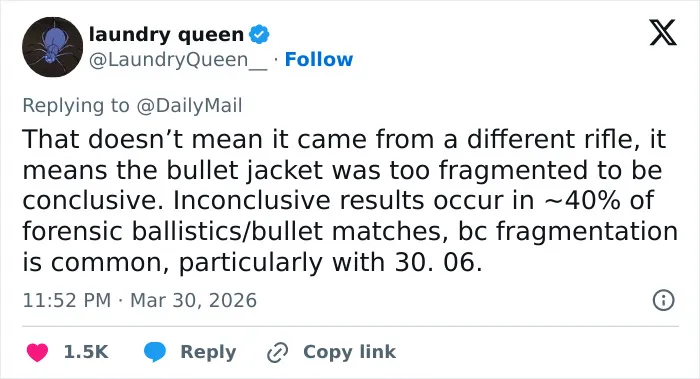Click the chain link icon

pos(277,353)
